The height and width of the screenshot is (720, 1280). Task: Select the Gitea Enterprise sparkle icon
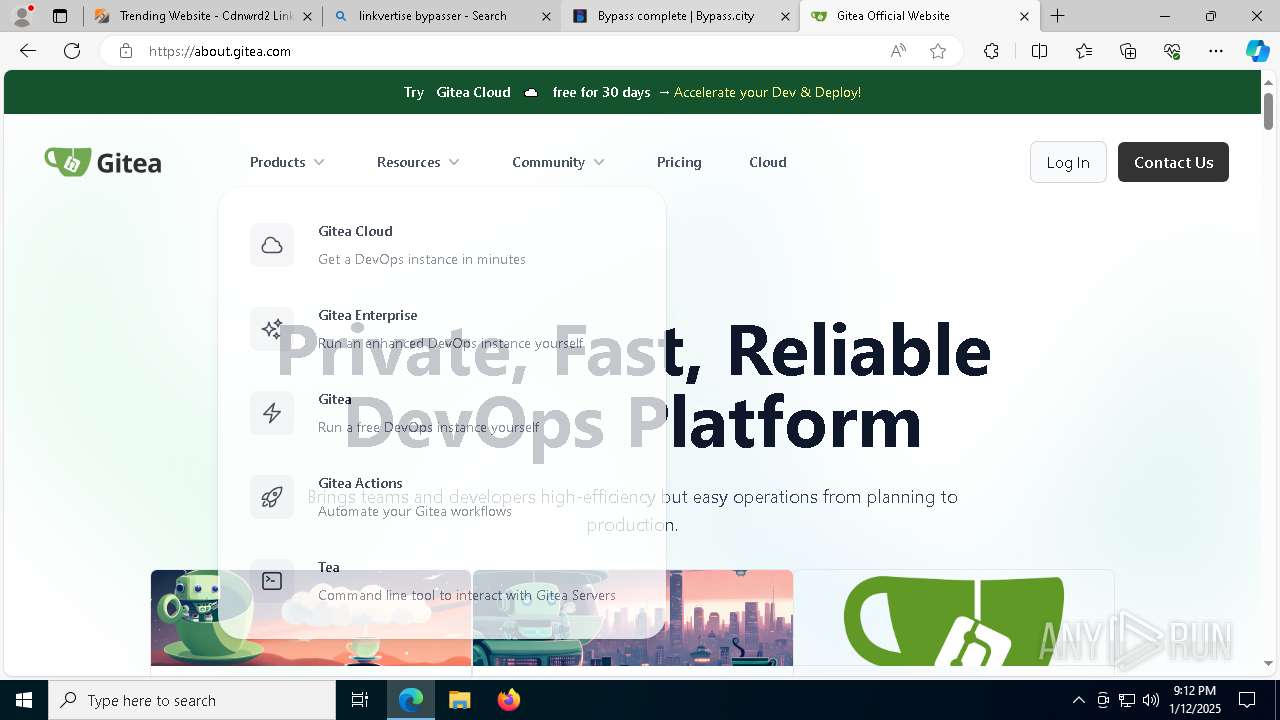click(x=272, y=329)
